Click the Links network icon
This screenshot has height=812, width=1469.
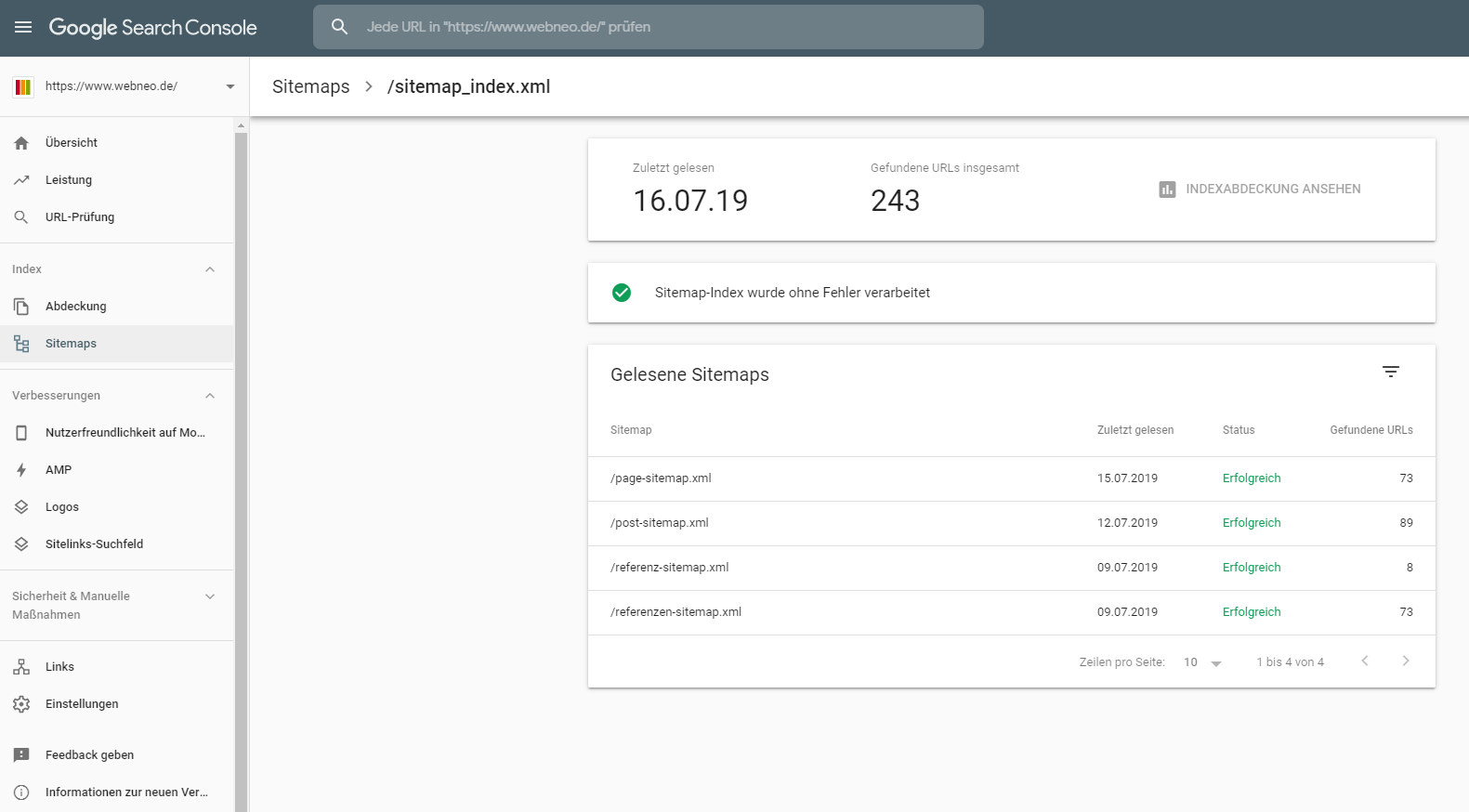point(21,667)
